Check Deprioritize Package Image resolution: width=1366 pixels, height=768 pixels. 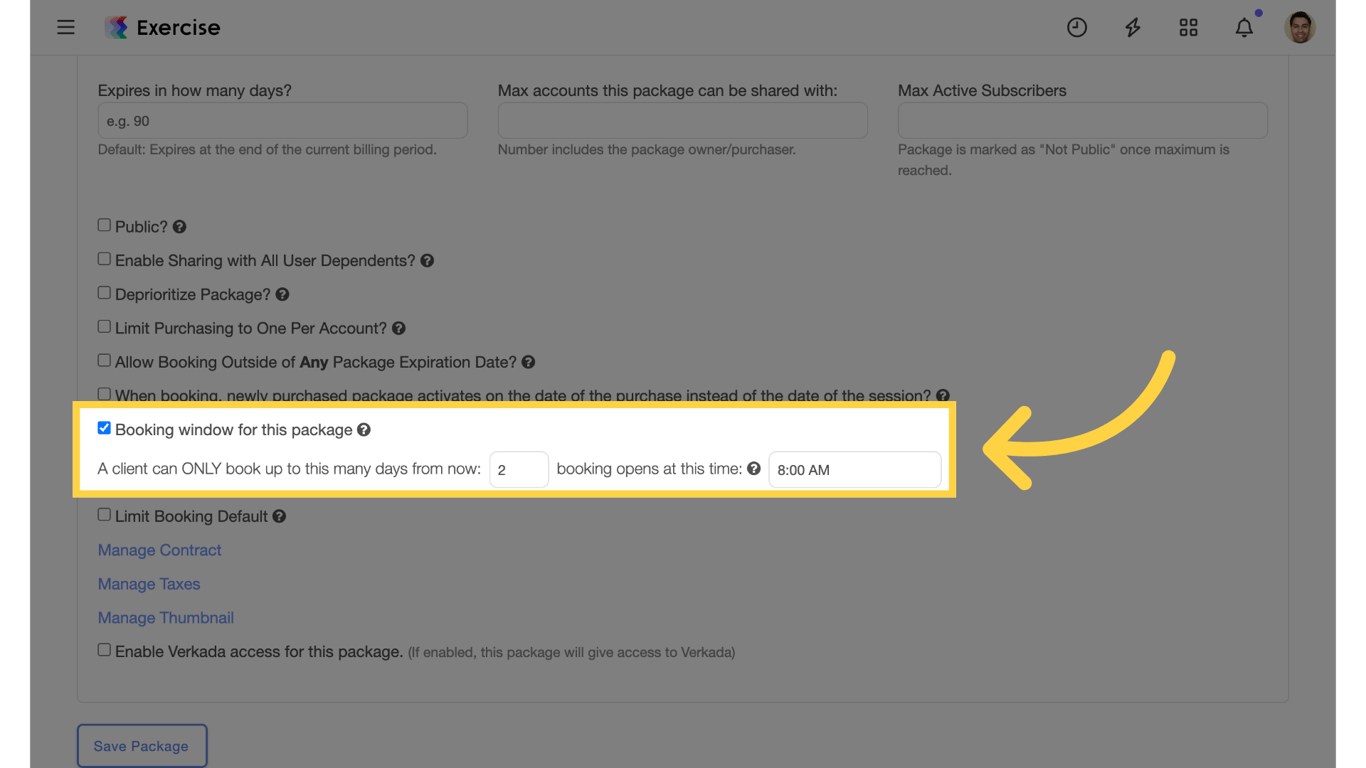point(104,292)
